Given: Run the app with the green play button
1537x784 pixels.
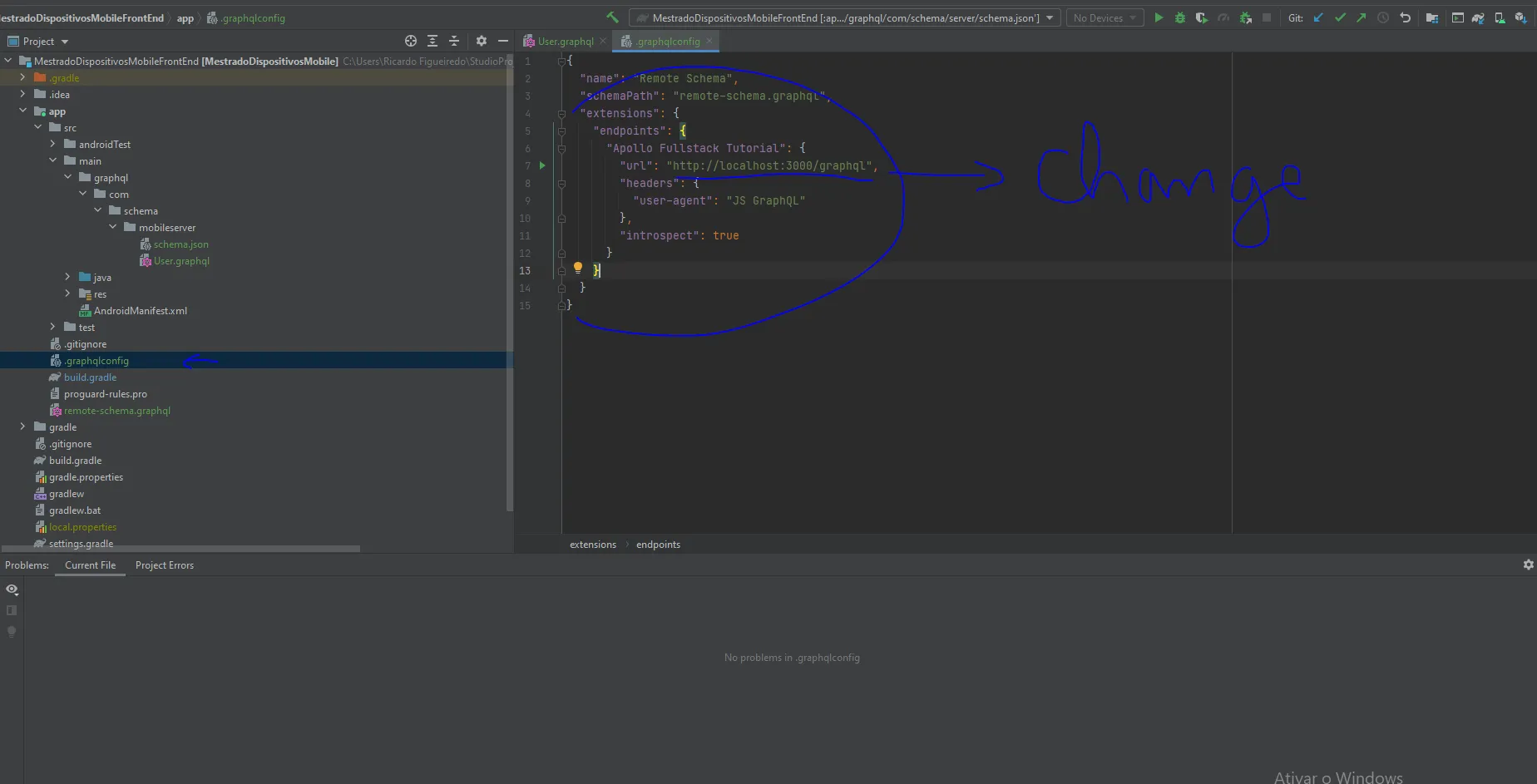Looking at the screenshot, I should (1159, 17).
